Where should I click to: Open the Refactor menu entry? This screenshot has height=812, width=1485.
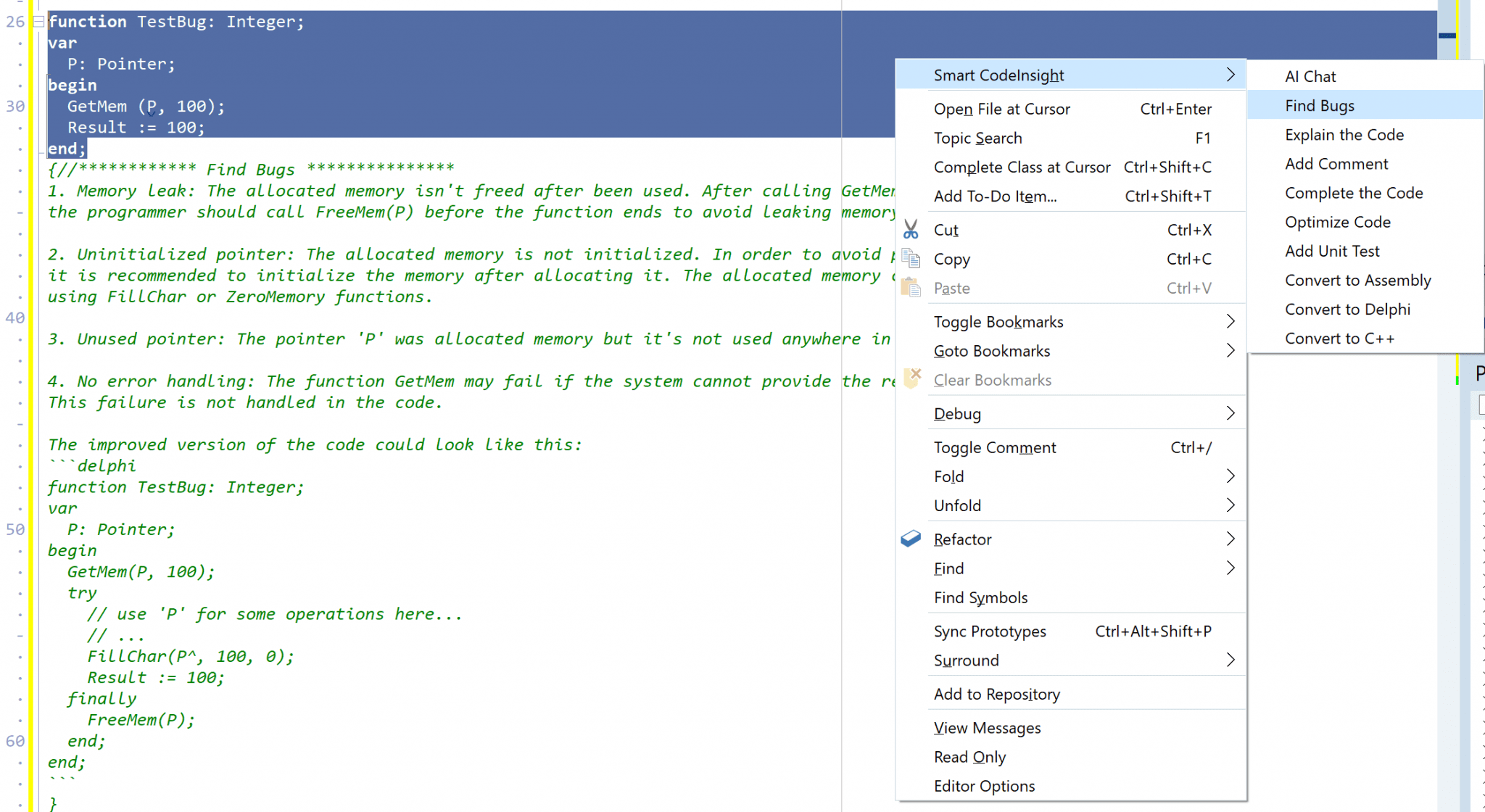coord(1071,539)
